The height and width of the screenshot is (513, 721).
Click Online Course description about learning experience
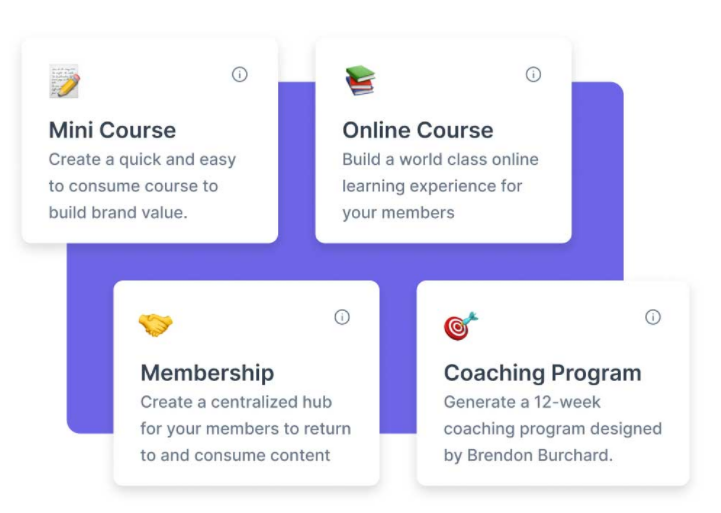[x=440, y=185]
